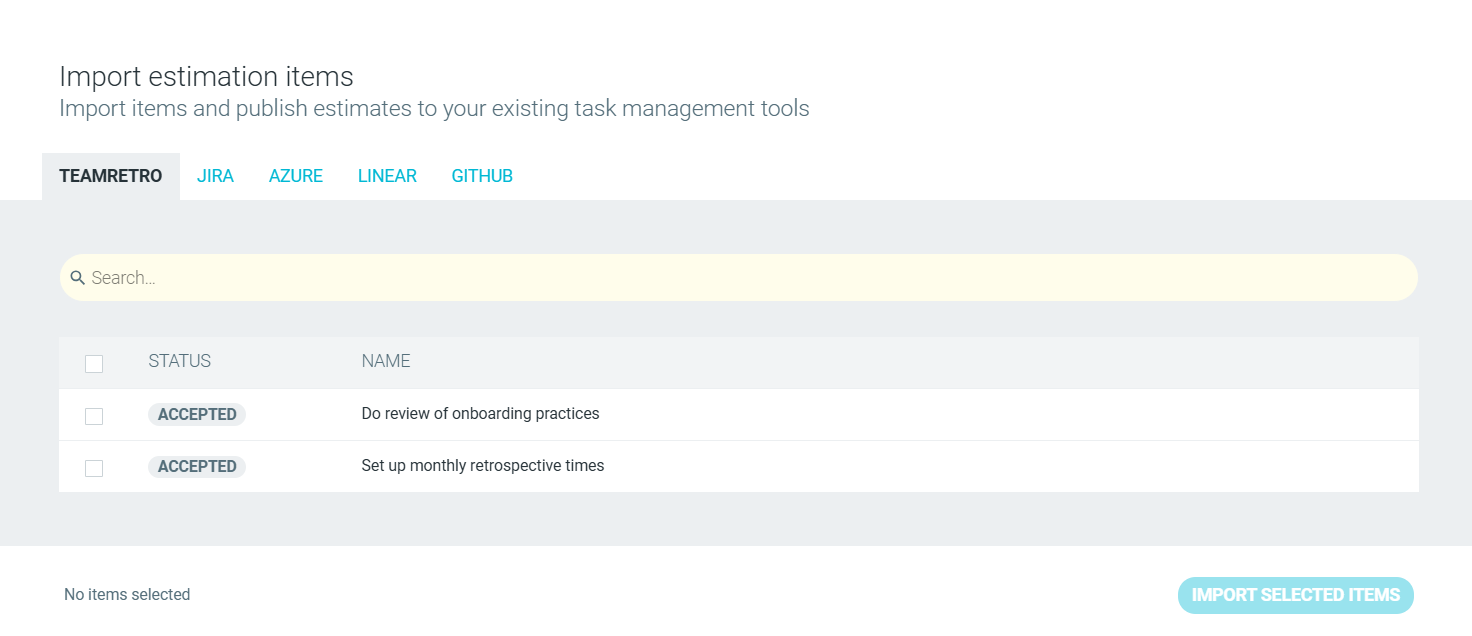Click the magnifying glass search icon
1472x636 pixels.
(77, 278)
